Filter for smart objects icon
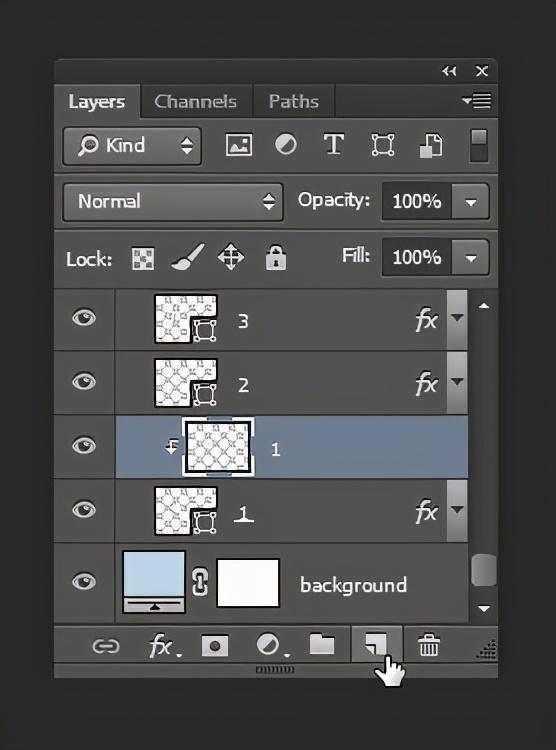The width and height of the screenshot is (556, 750). point(431,146)
